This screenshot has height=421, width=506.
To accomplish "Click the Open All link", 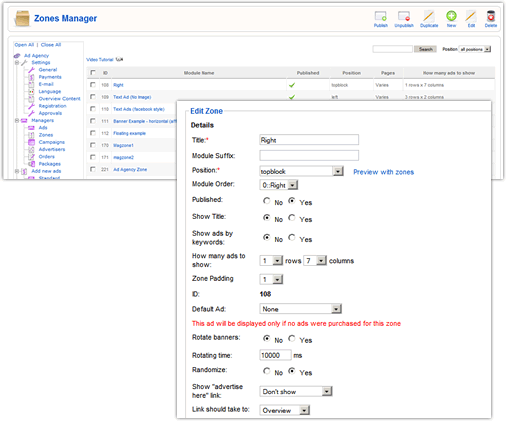I will (x=24, y=45).
